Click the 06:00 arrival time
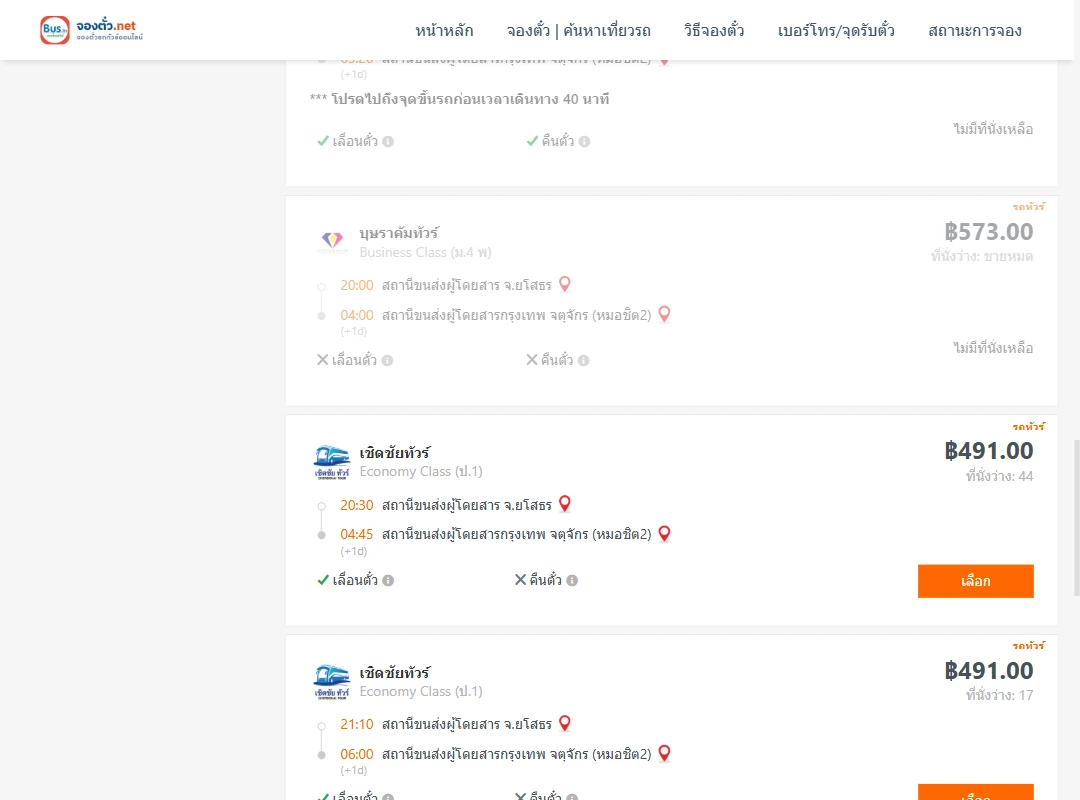 point(357,755)
